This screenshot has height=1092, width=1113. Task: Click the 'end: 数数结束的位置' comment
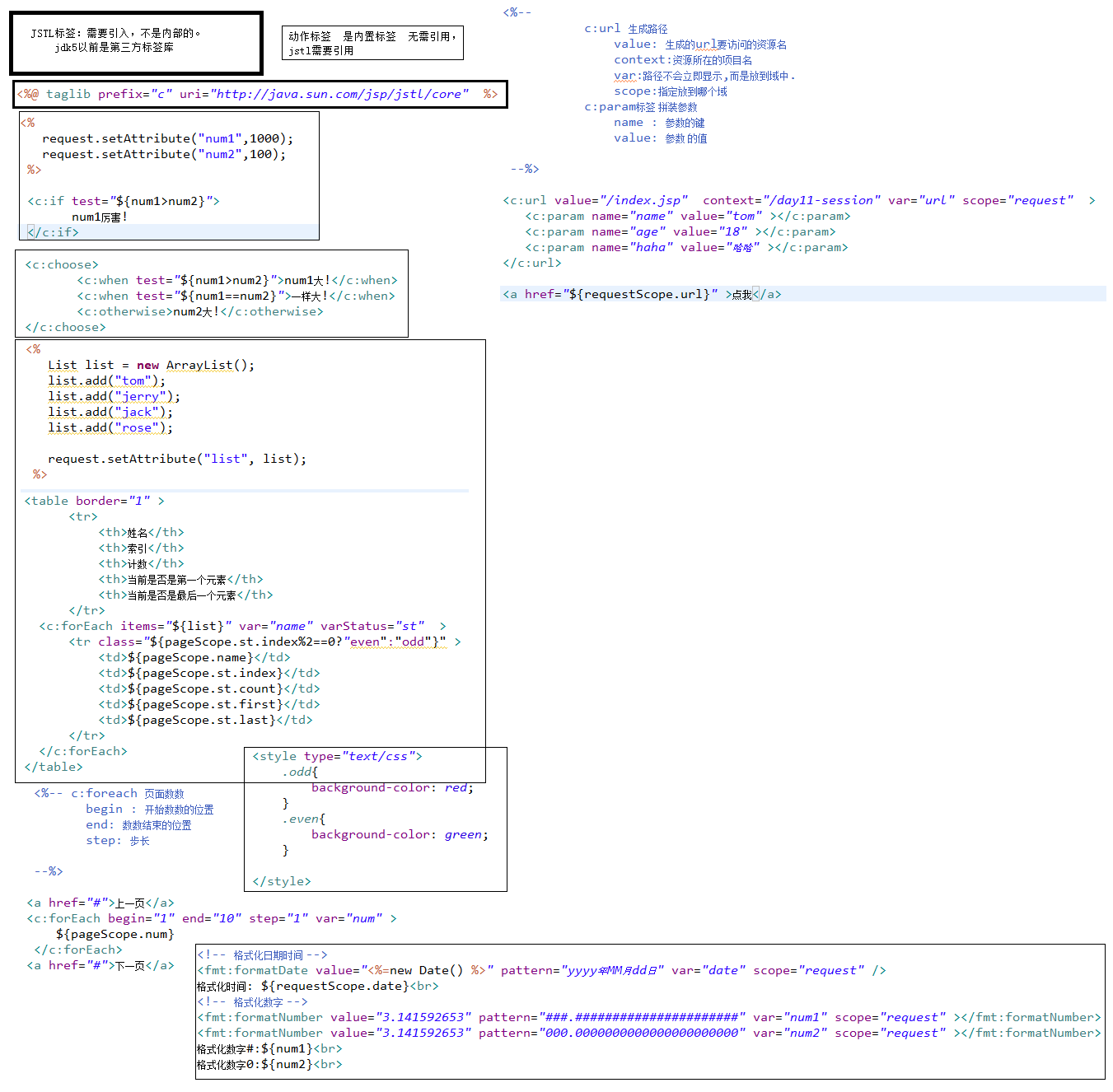138,825
